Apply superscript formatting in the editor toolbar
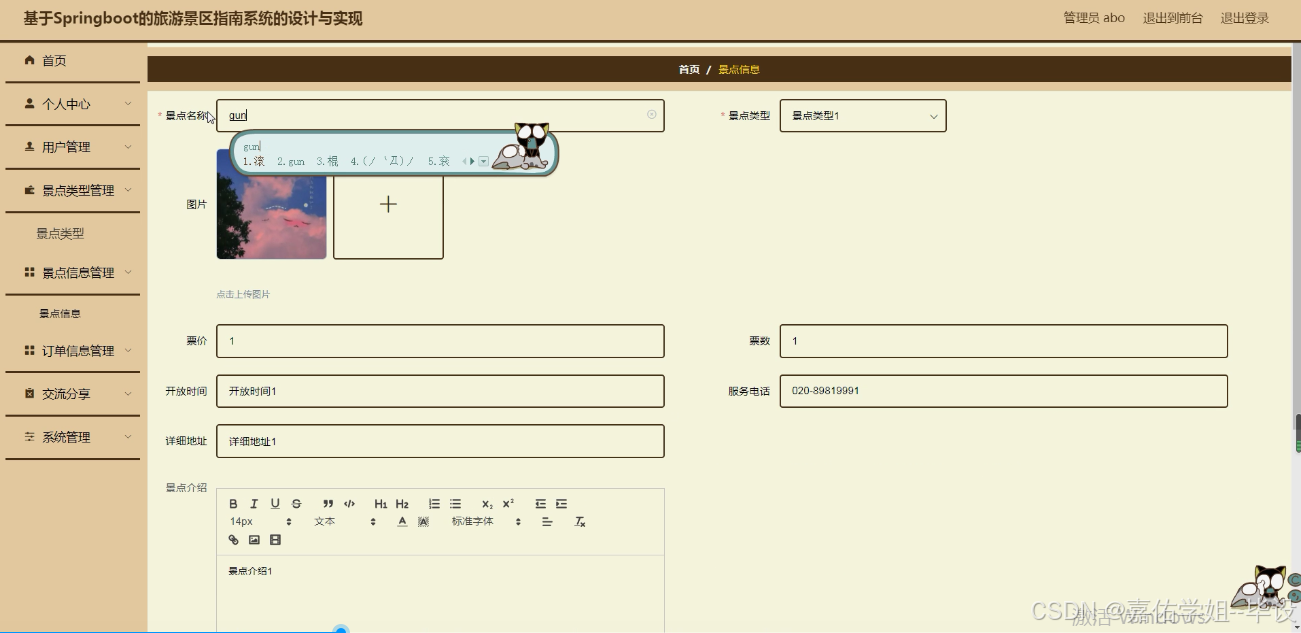 point(509,503)
